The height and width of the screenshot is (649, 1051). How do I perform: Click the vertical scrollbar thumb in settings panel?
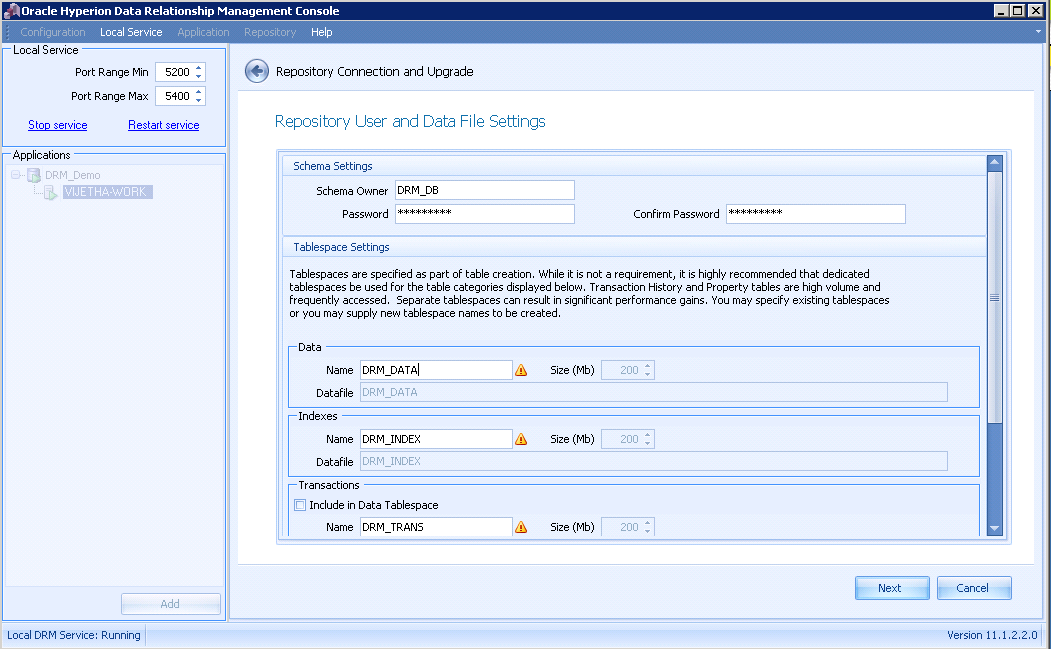click(995, 298)
